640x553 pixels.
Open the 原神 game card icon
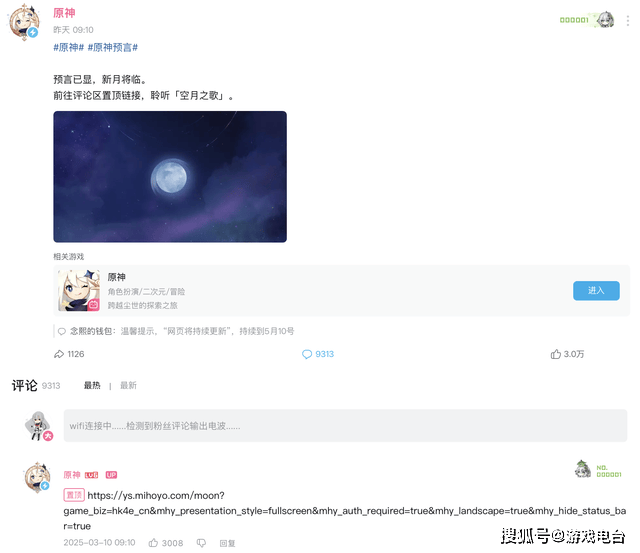[x=79, y=290]
